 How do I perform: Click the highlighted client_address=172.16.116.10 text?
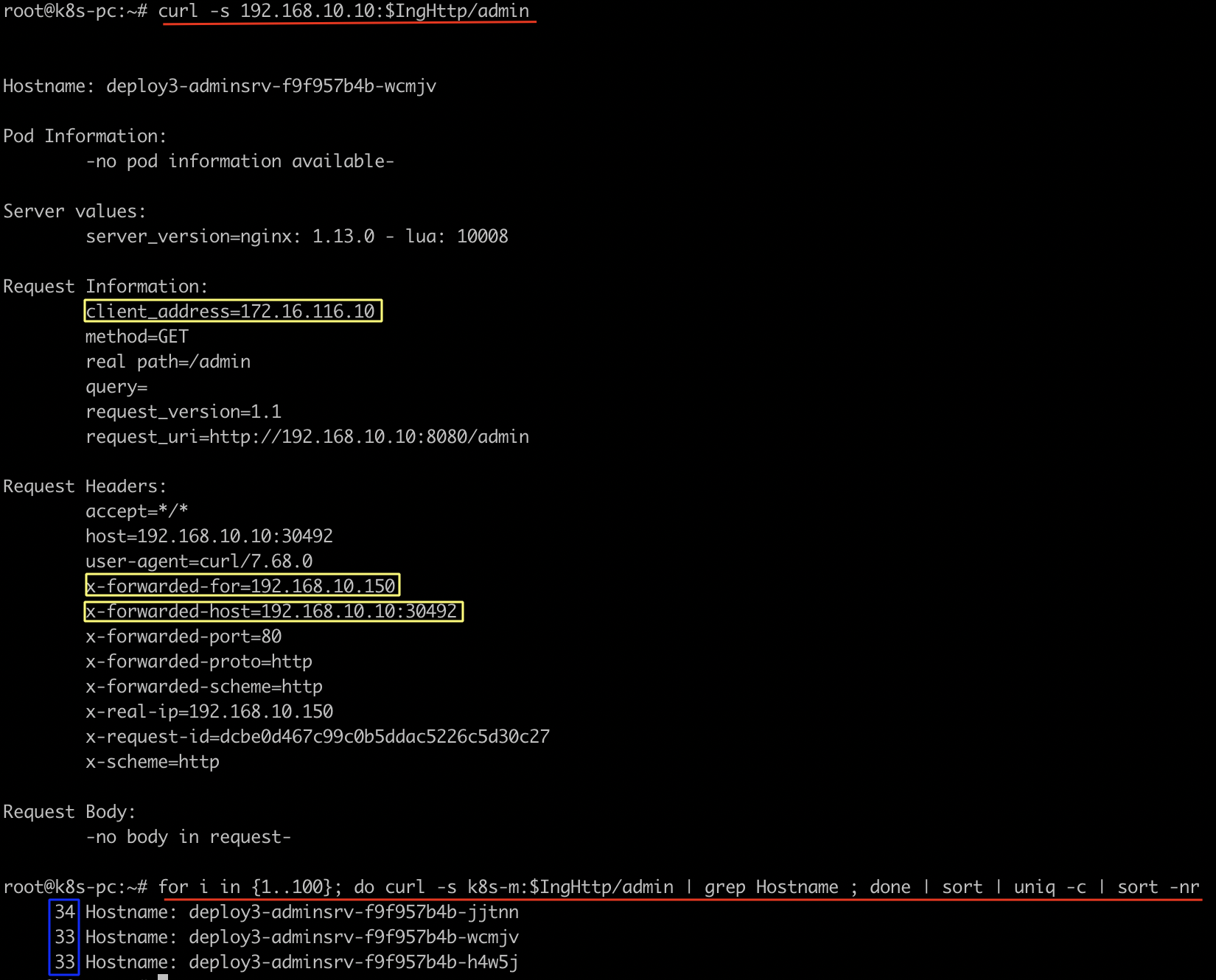pyautogui.click(x=232, y=311)
